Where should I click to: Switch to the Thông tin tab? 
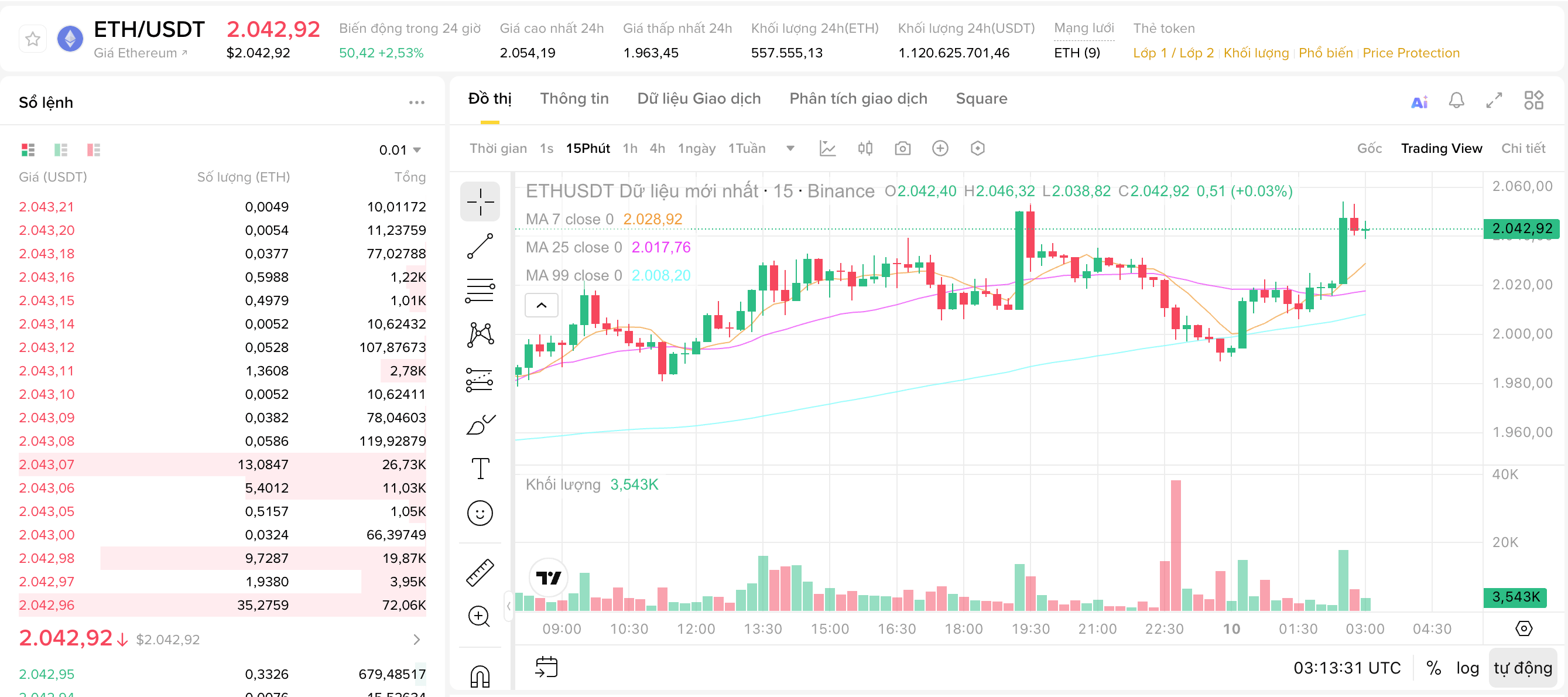[x=574, y=98]
